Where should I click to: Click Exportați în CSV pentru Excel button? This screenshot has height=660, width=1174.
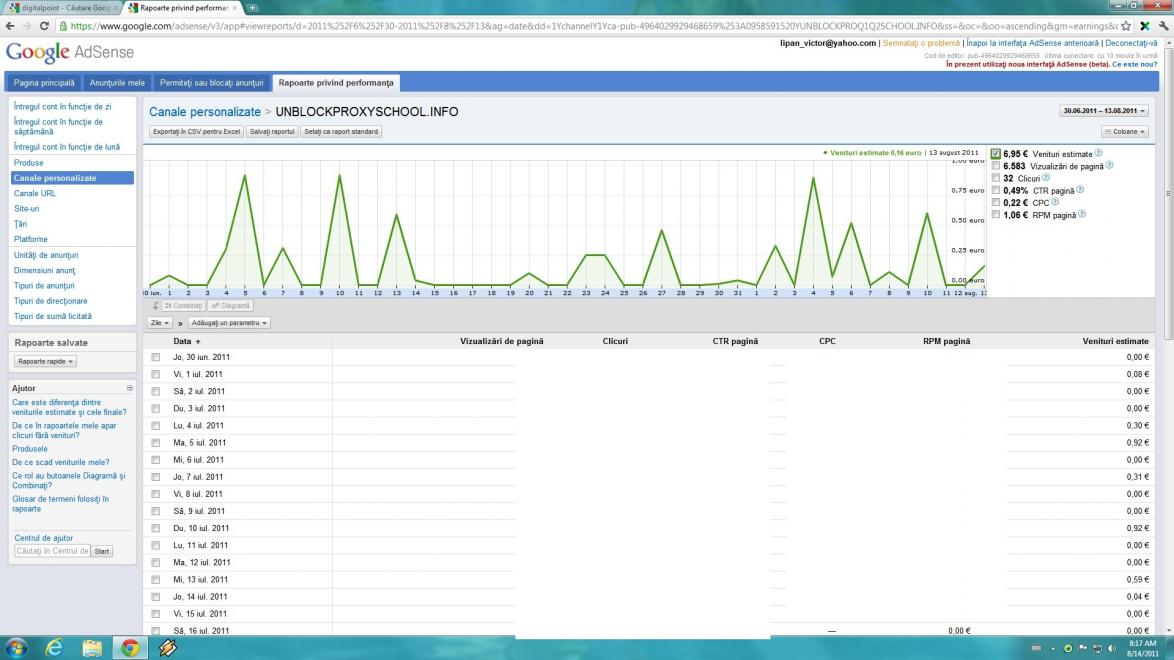point(196,131)
